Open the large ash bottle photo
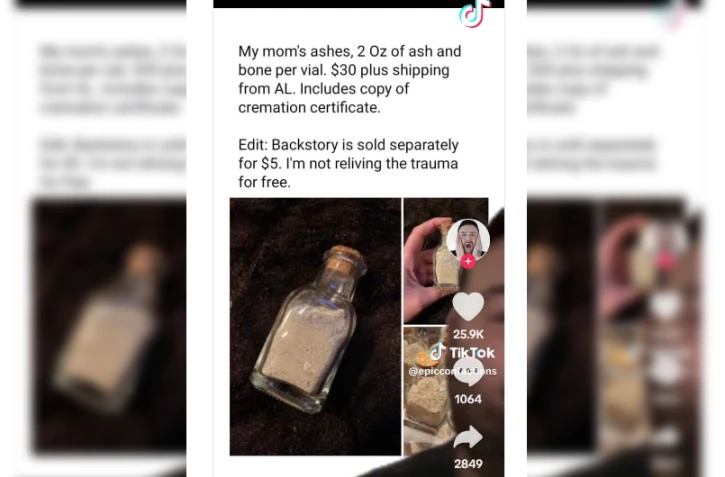Viewport: 725px width, 477px height. pyautogui.click(x=315, y=327)
